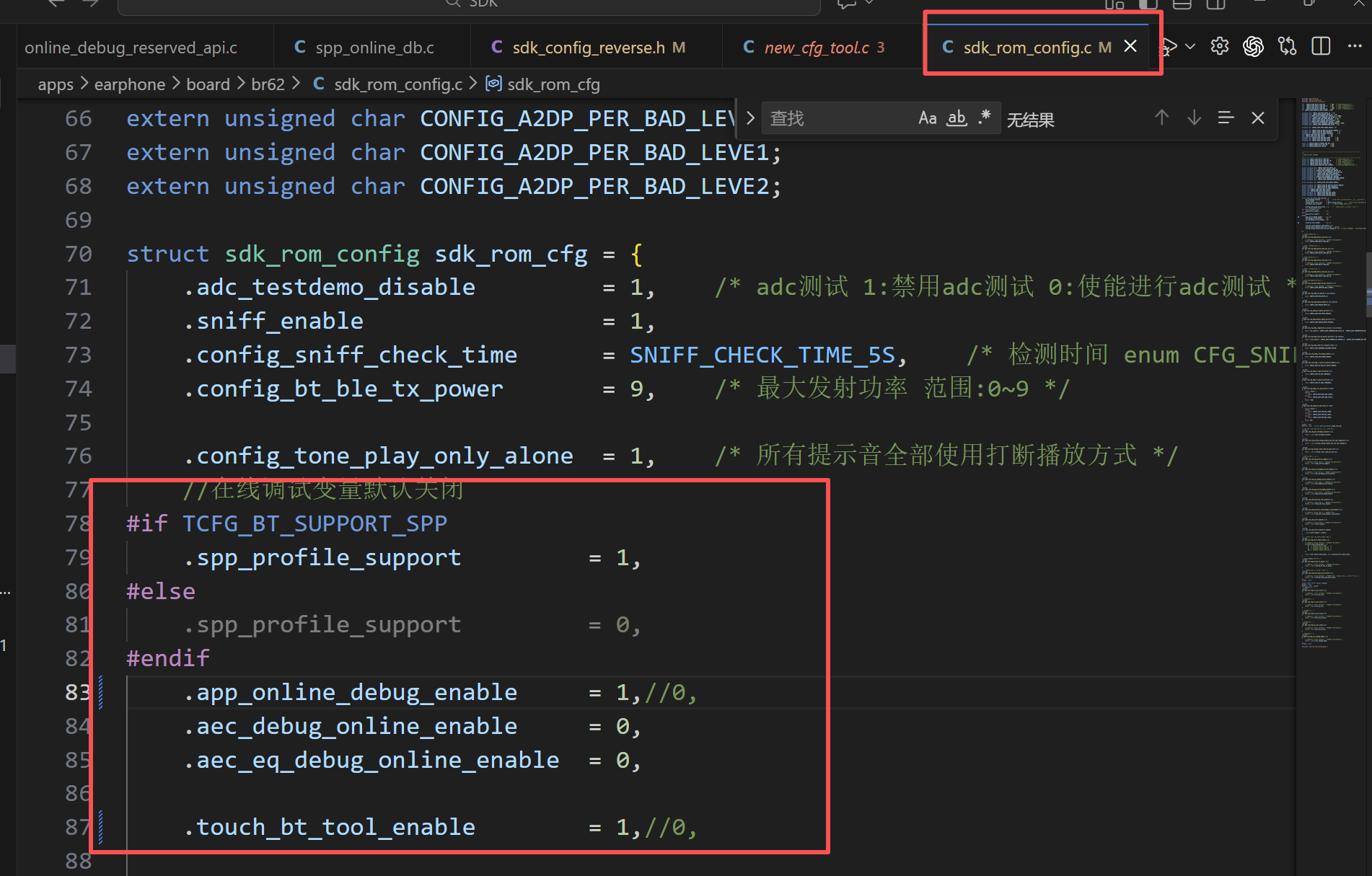
Task: Close the sdk_rom_config.c tab
Action: point(1130,47)
